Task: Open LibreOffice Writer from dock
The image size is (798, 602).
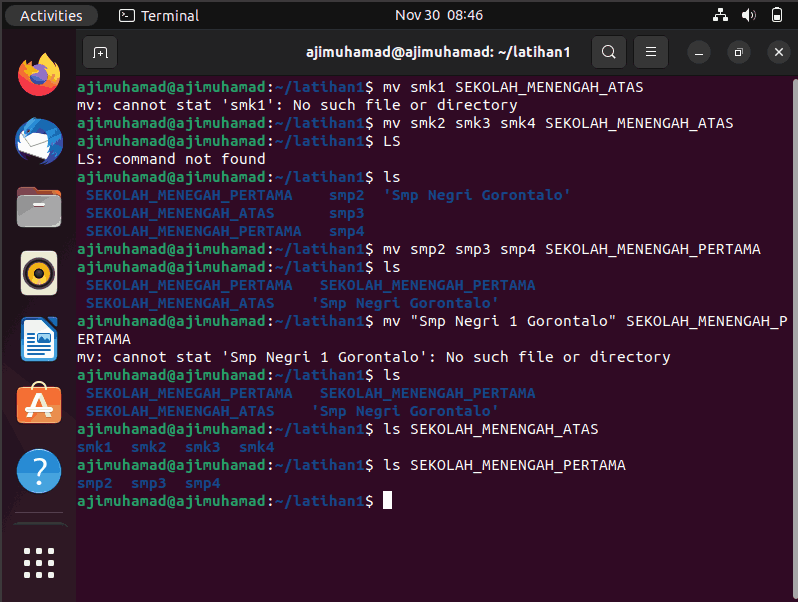Action: 39,339
